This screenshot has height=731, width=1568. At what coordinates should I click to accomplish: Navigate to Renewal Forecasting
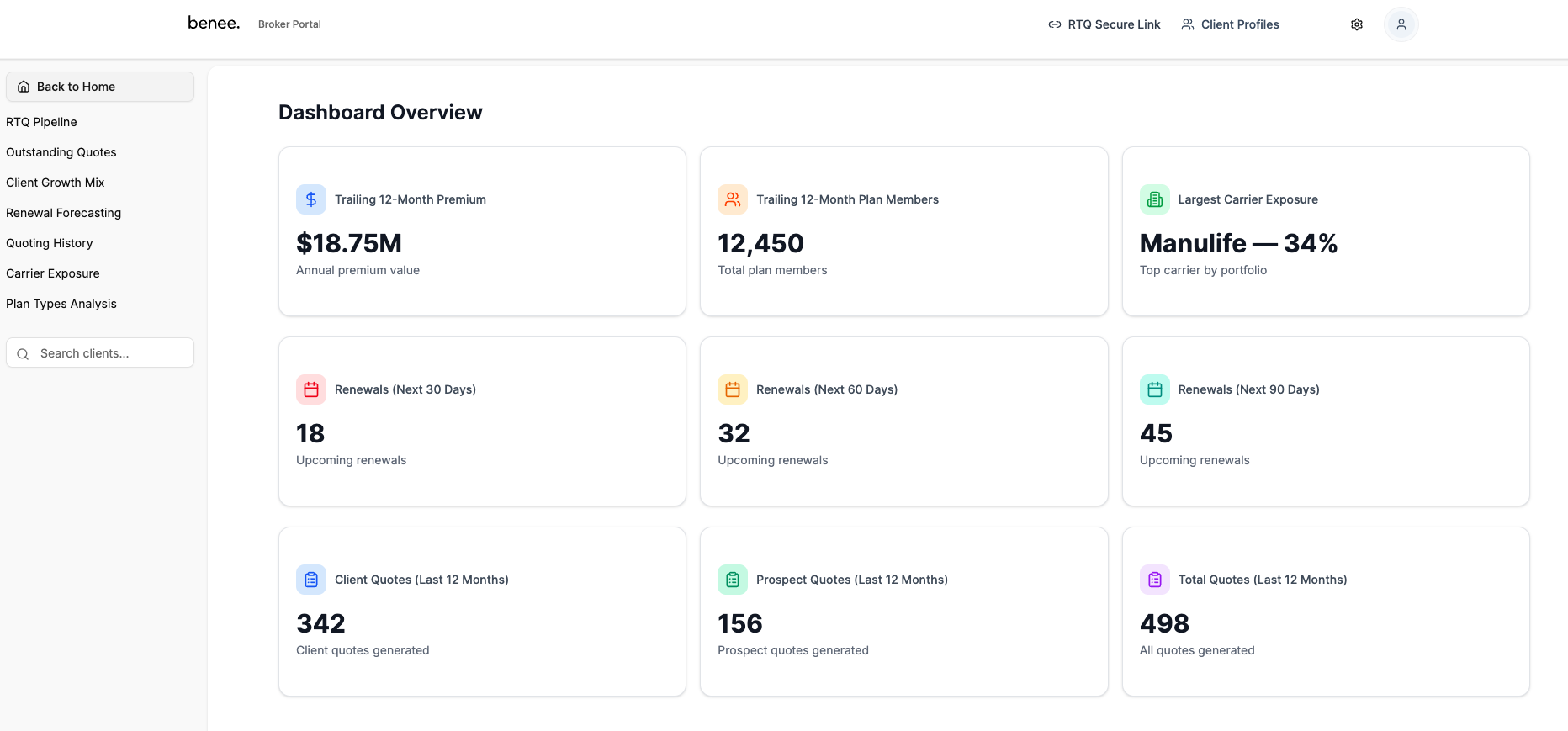tap(64, 213)
